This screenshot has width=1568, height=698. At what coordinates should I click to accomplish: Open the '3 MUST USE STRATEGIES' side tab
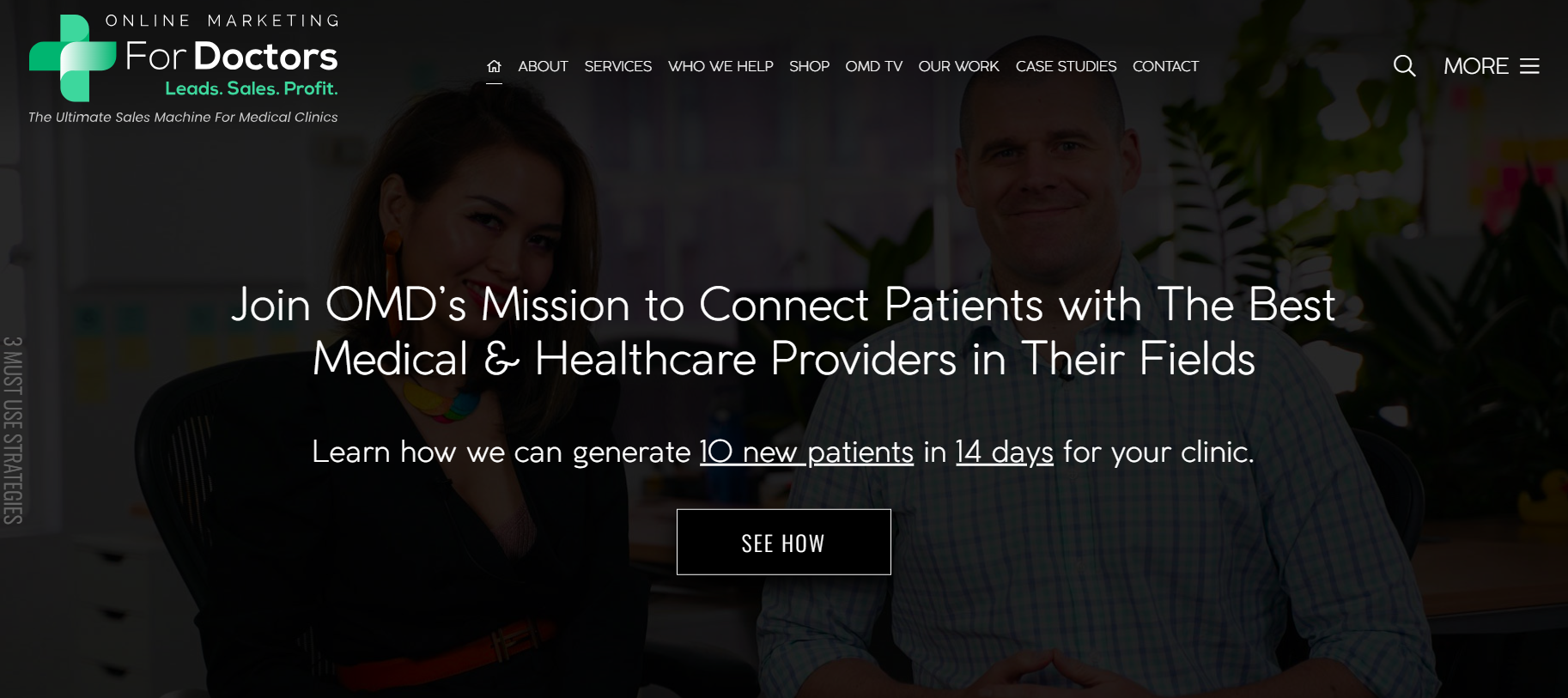pos(12,430)
